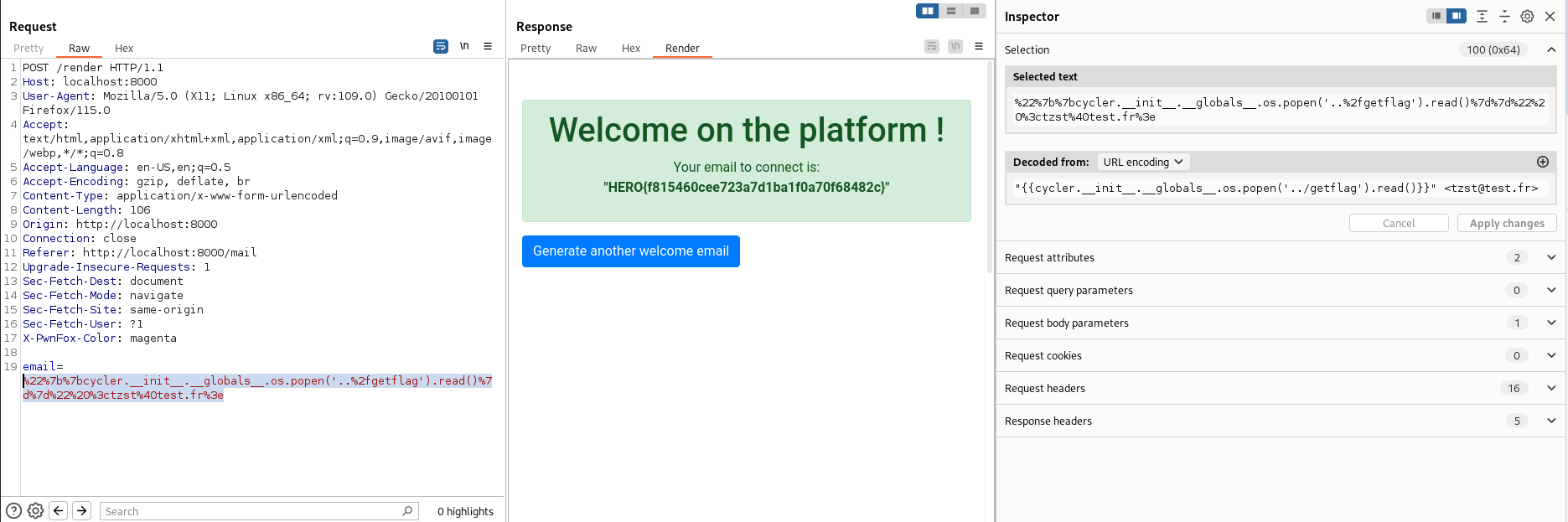The height and width of the screenshot is (522, 1568).
Task: Click the add decoding plus icon
Action: [x=1542, y=162]
